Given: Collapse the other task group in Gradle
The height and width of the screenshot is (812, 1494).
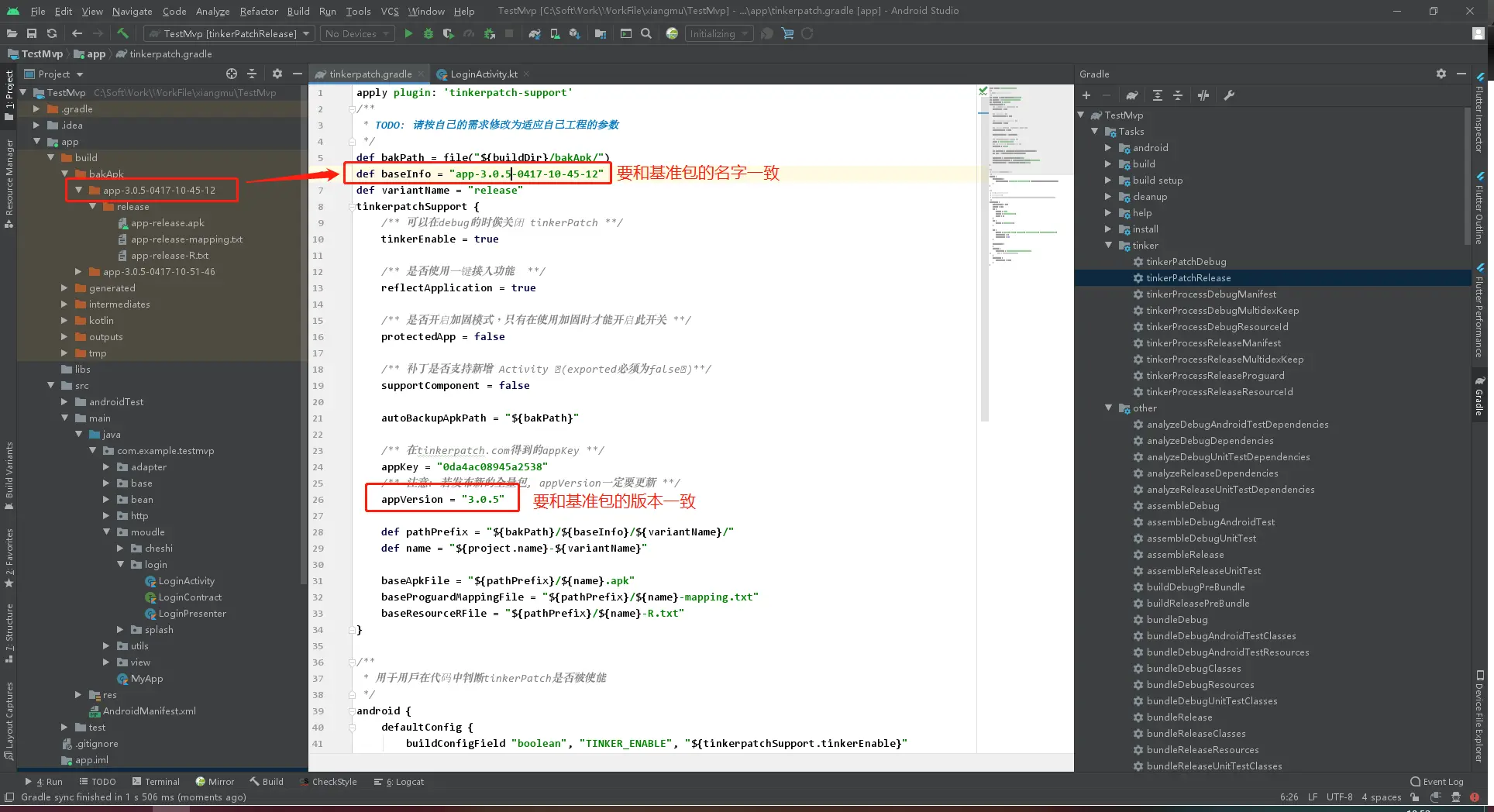Looking at the screenshot, I should [x=1108, y=408].
